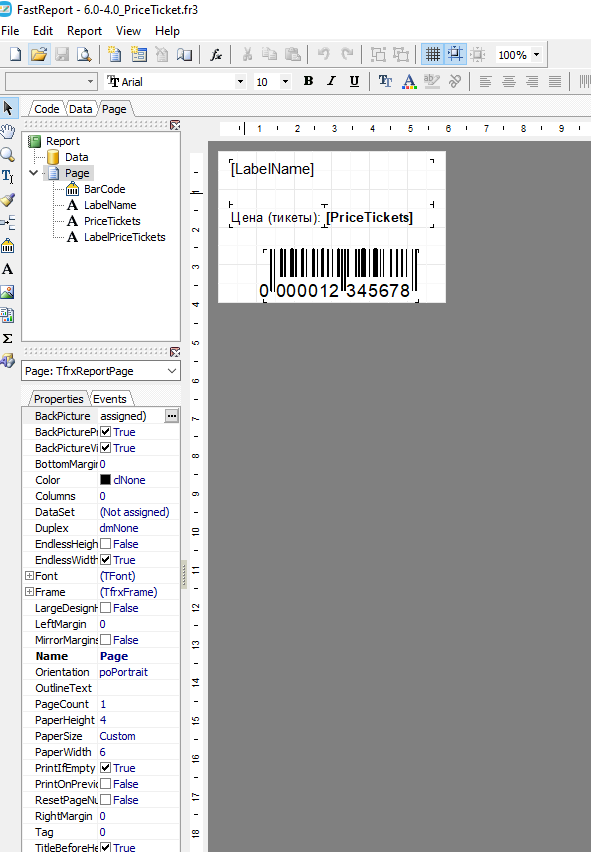Open object selector Page: TfrxReportPage dropdown
Screen dimensions: 591x852
point(172,371)
